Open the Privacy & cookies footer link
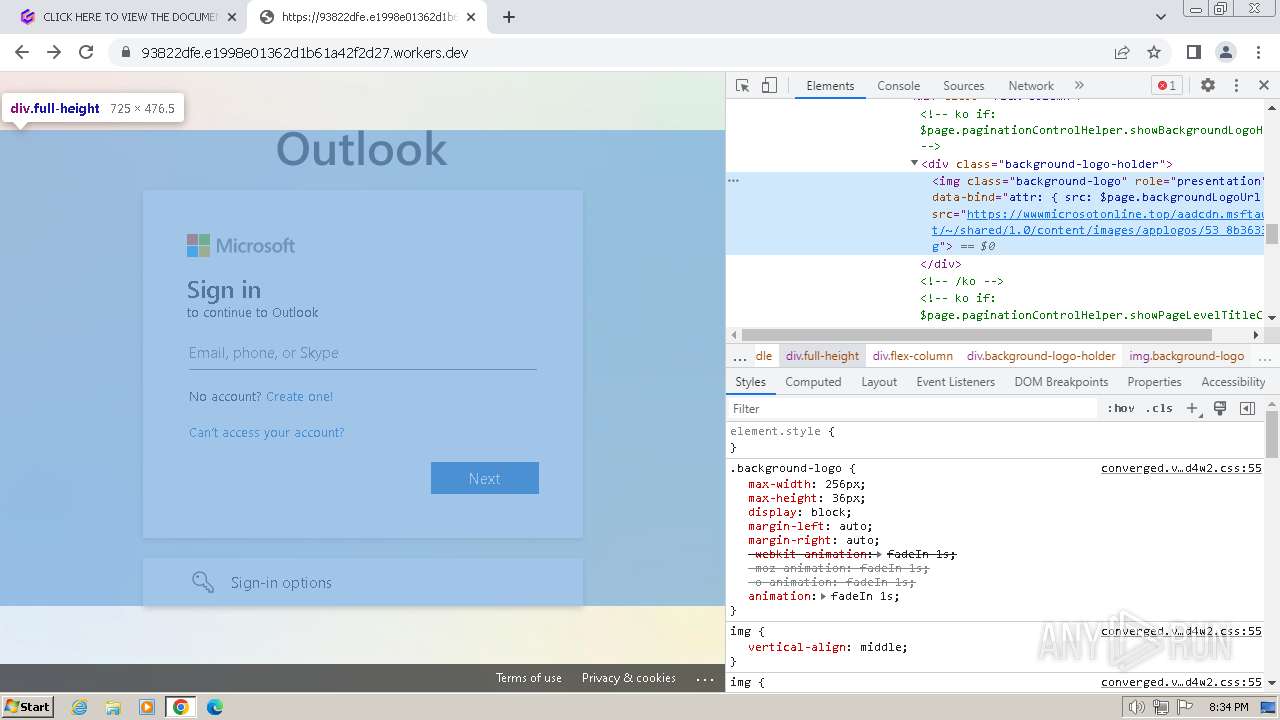The width and height of the screenshot is (1280, 720). pyautogui.click(x=629, y=678)
